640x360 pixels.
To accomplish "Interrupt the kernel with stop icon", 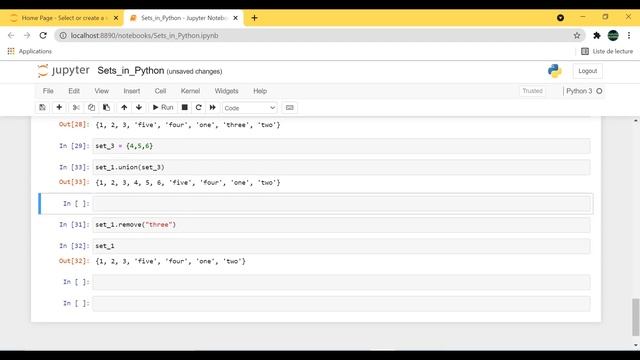I will pos(184,107).
